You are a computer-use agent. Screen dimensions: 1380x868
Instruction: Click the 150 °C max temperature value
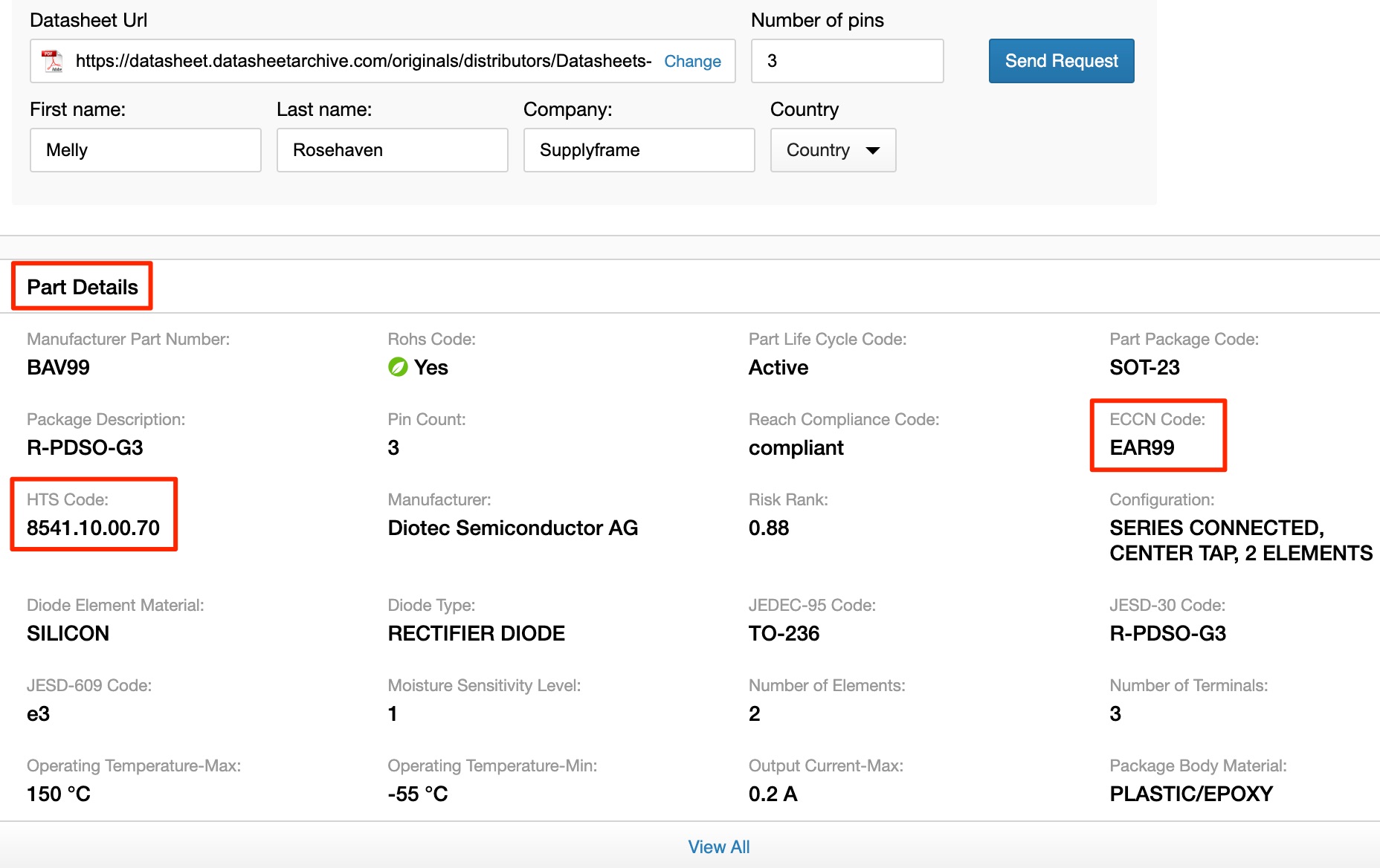tap(59, 794)
